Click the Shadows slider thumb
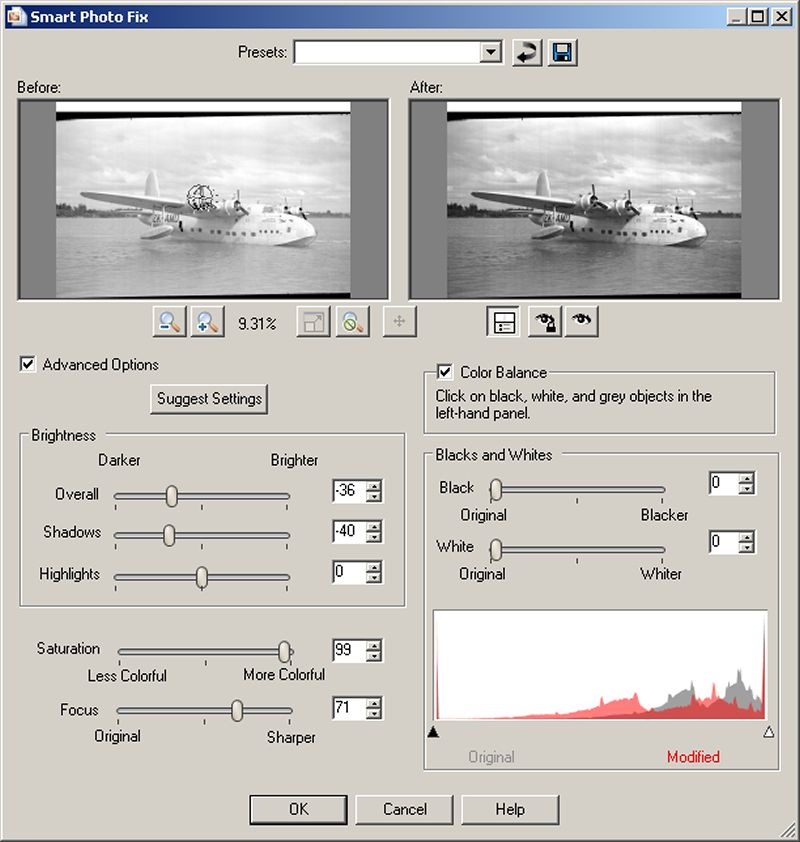The image size is (800, 842). pos(169,535)
